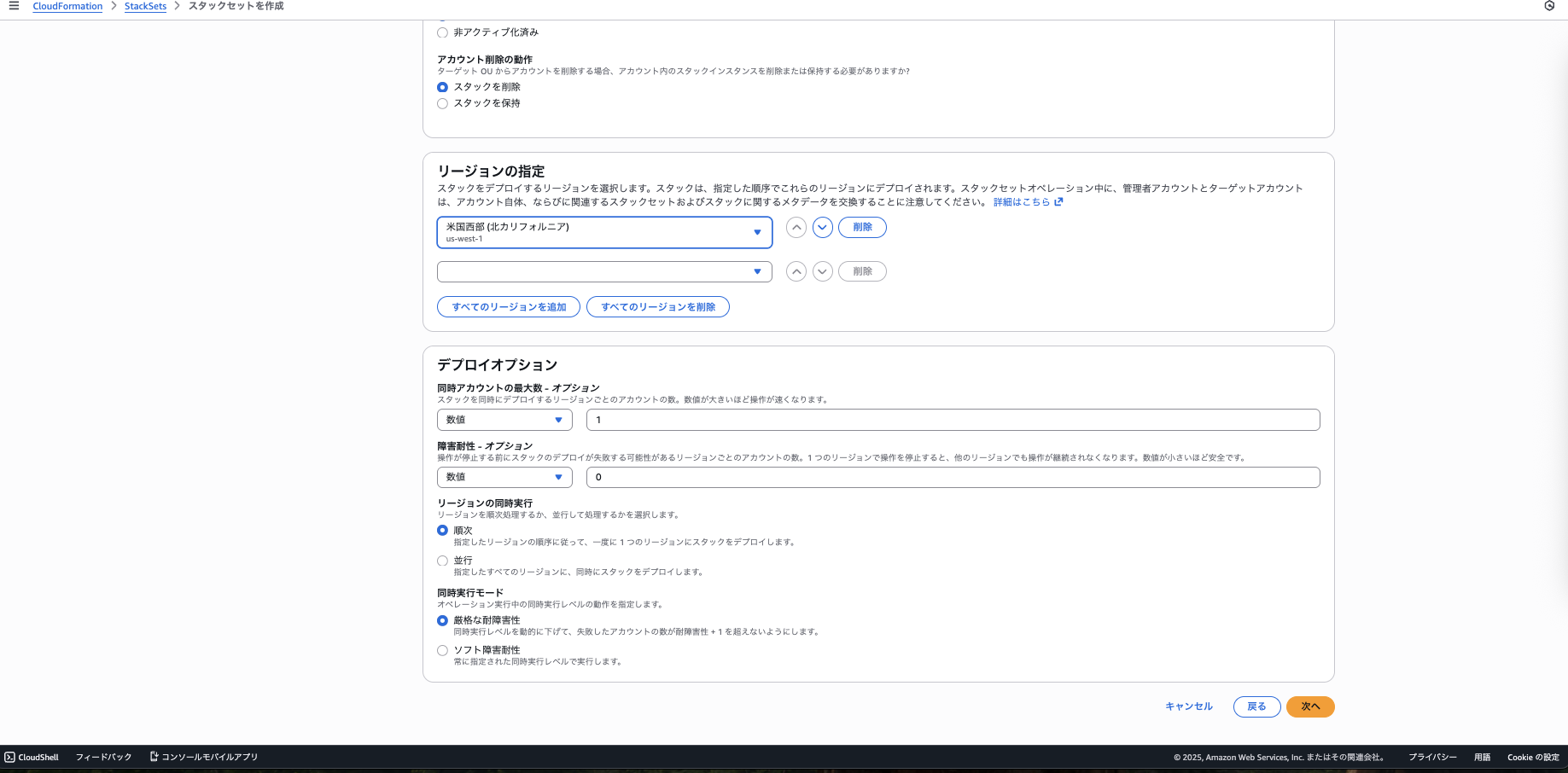
Task: Click フィードバック in the bottom bar
Action: 104,757
